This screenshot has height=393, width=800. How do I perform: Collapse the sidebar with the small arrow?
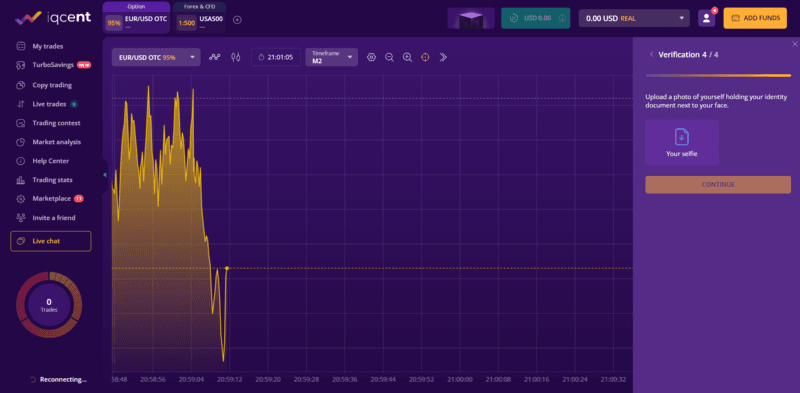click(x=105, y=175)
